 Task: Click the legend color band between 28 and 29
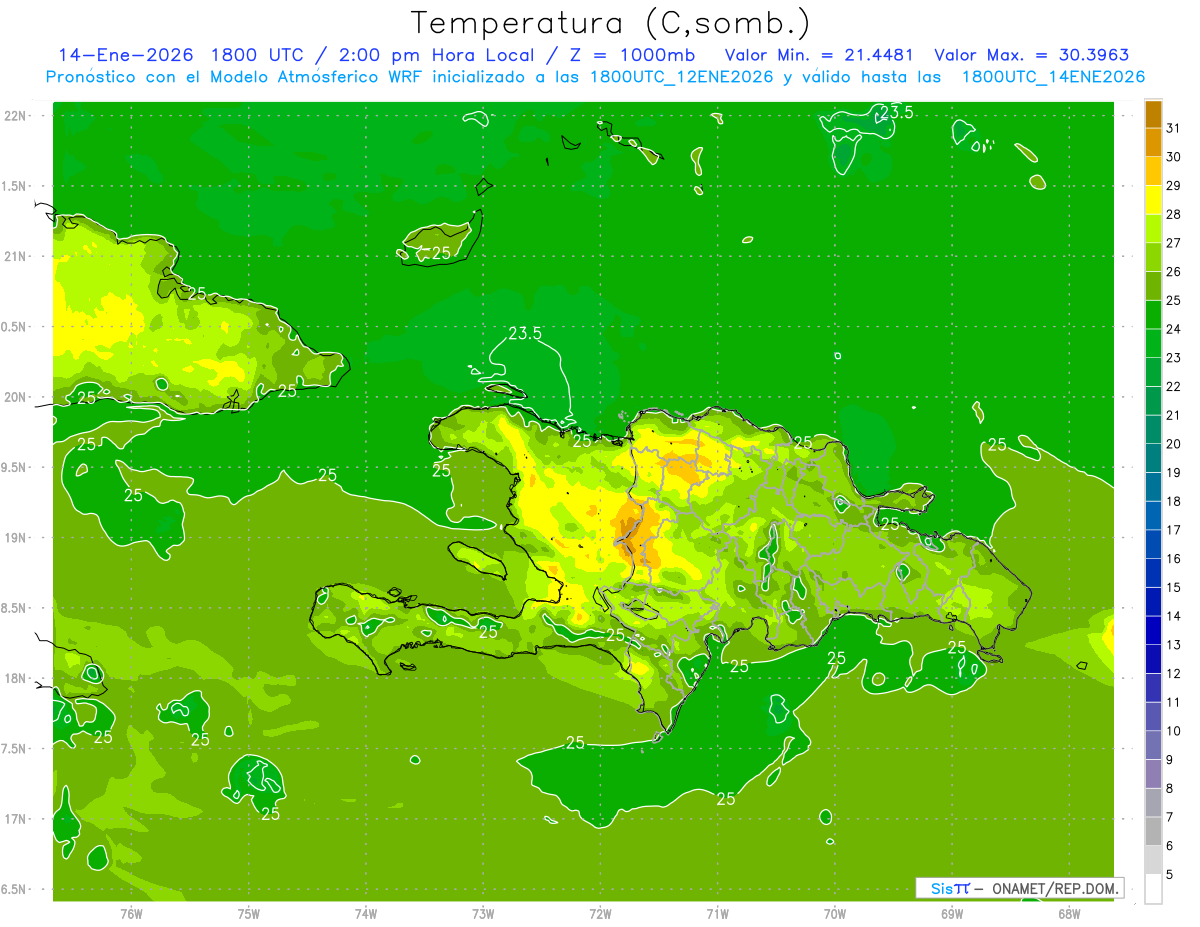tap(1153, 200)
